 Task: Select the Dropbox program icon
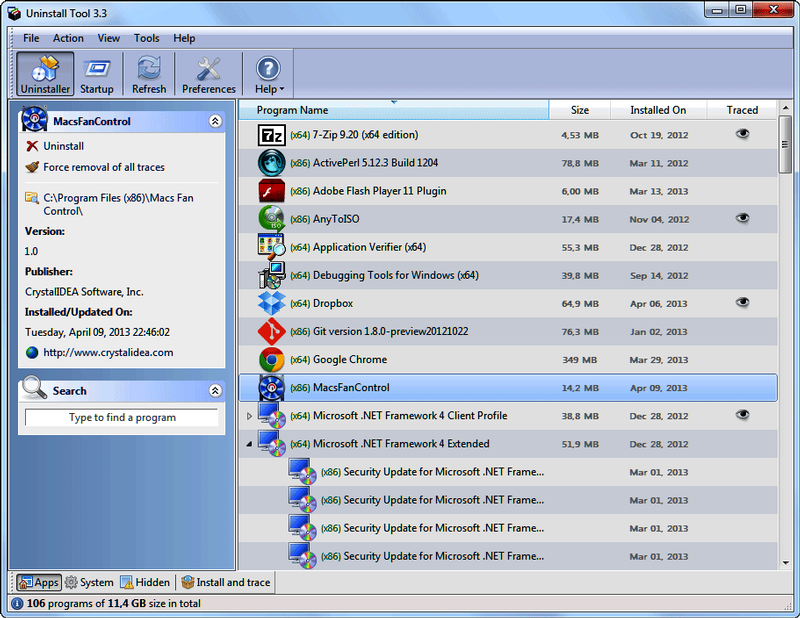270,302
